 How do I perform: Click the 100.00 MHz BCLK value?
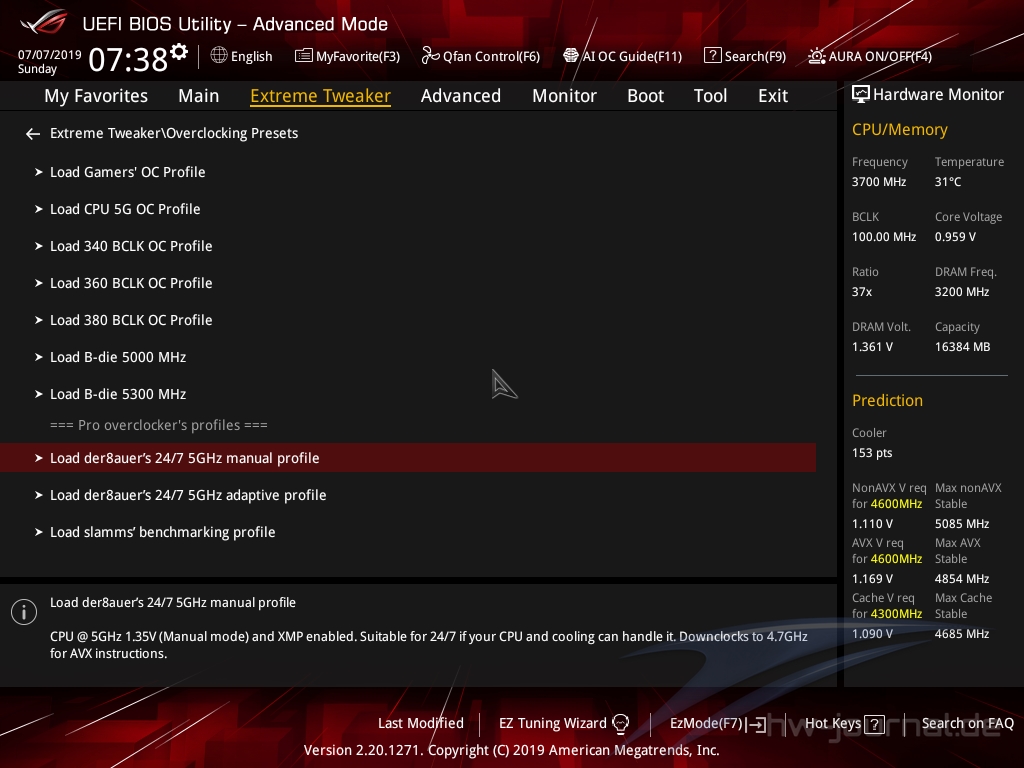coord(884,237)
